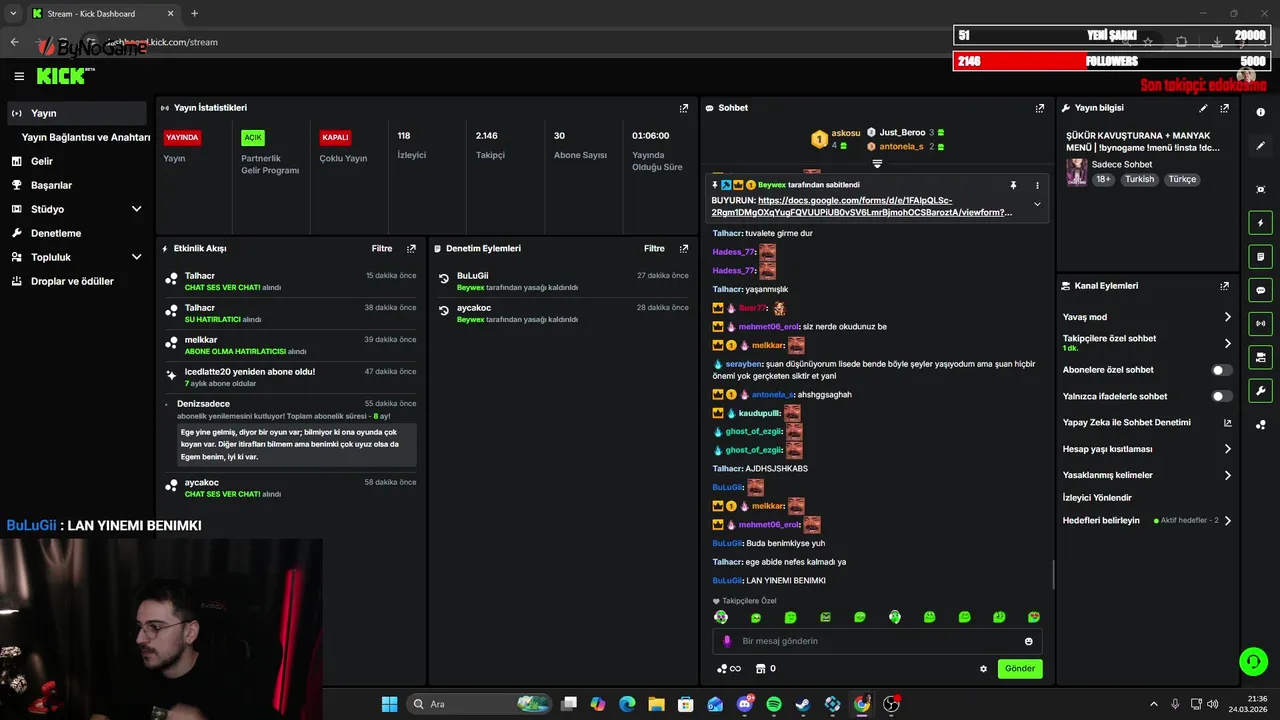Open chat settings gear icon
Viewport: 1280px width, 720px height.
983,669
